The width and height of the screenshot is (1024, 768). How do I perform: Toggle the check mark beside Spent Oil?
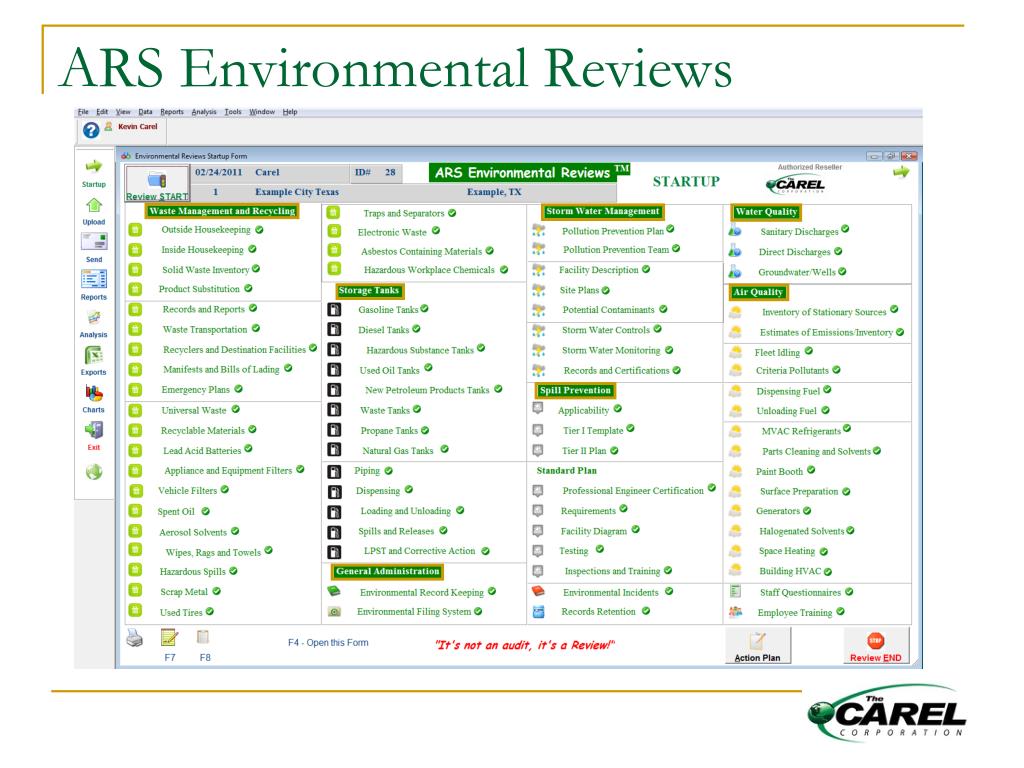coord(206,511)
